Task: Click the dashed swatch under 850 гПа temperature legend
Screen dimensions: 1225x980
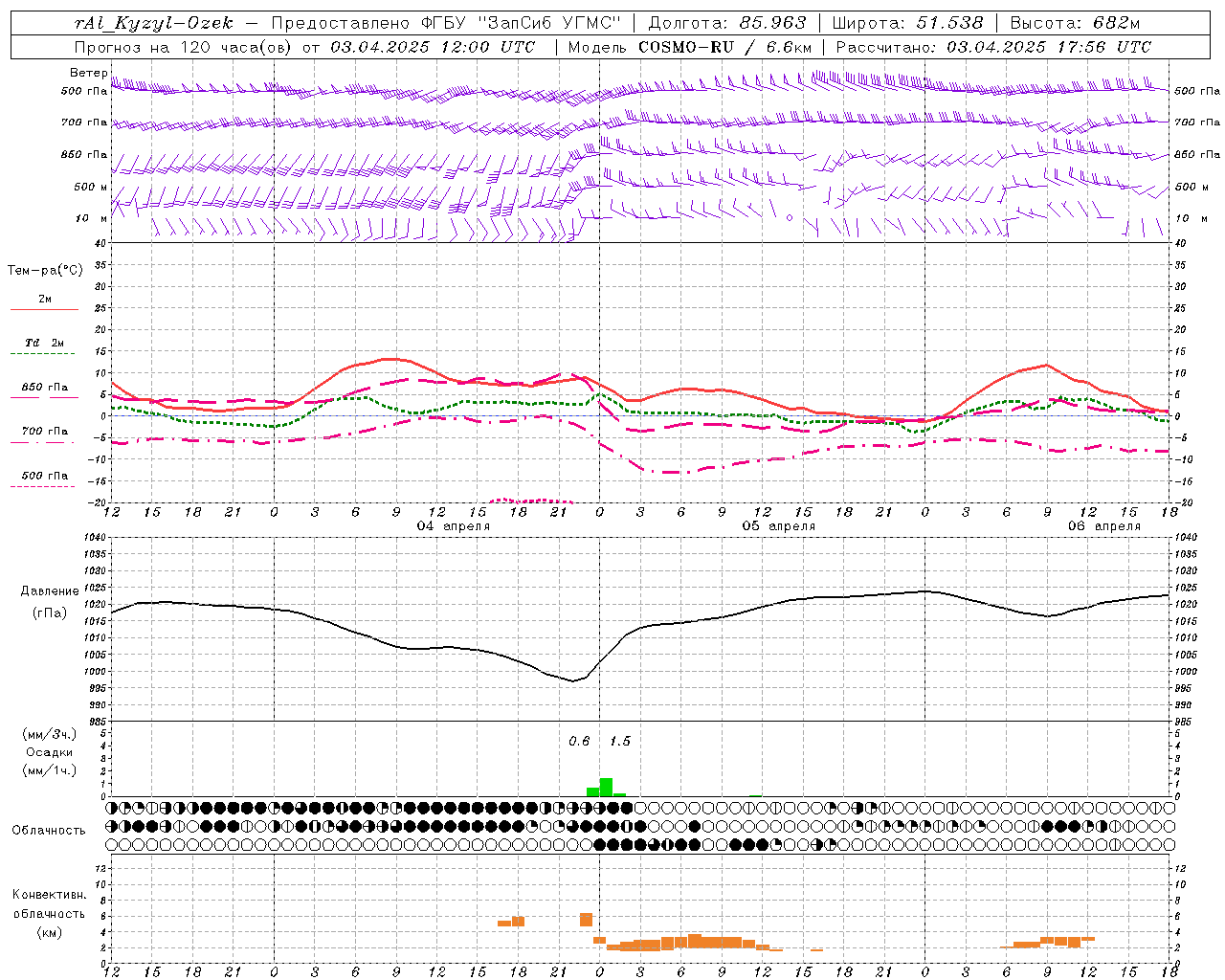Action: click(42, 398)
